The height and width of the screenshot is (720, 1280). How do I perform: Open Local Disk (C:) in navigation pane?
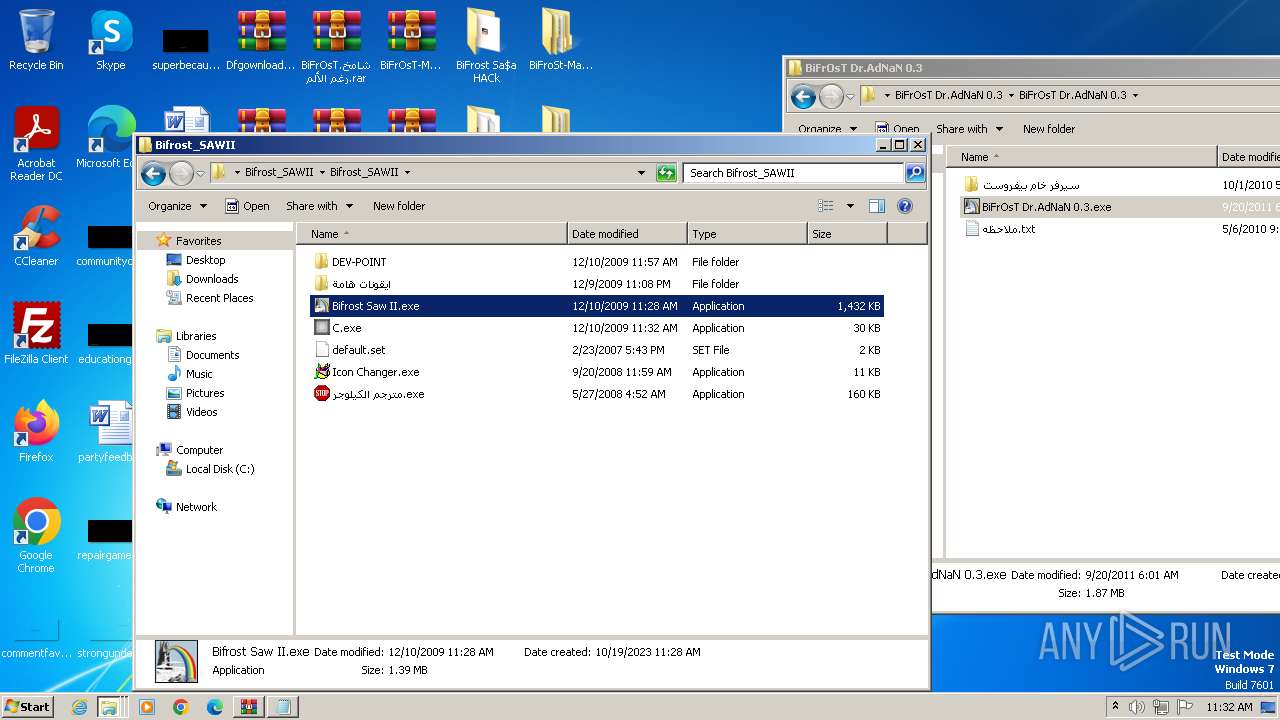(x=219, y=469)
